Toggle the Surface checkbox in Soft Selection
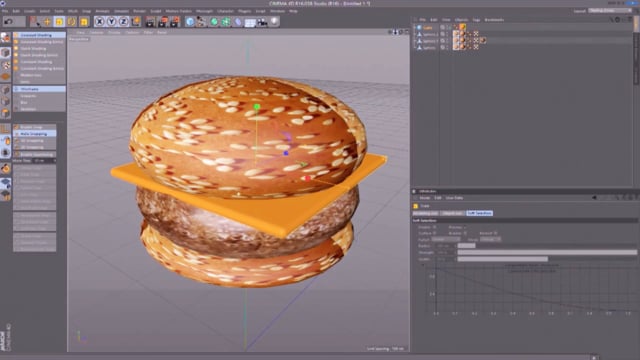640x360 pixels. (x=434, y=233)
